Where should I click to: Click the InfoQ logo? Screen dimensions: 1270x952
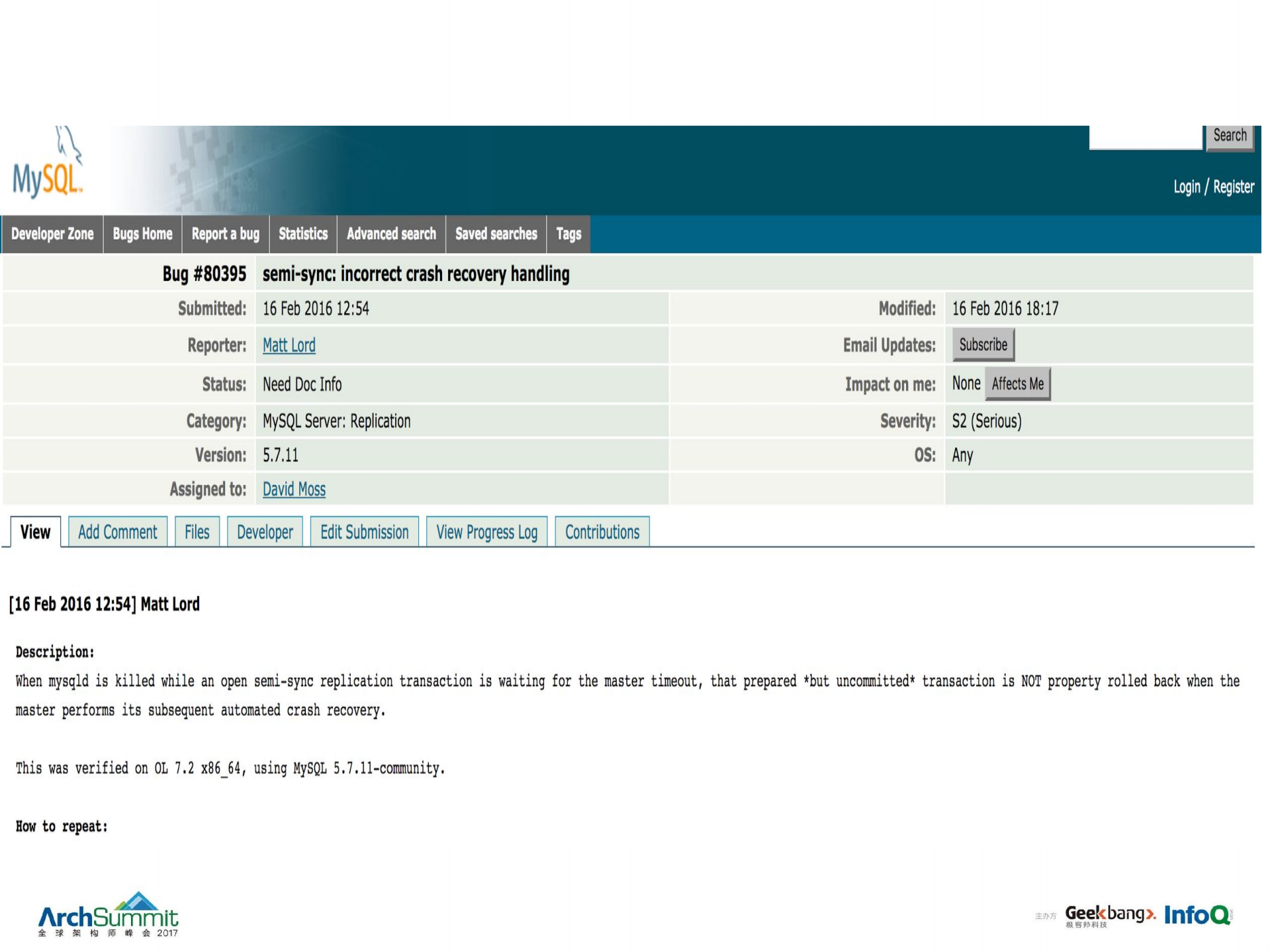click(x=1197, y=915)
